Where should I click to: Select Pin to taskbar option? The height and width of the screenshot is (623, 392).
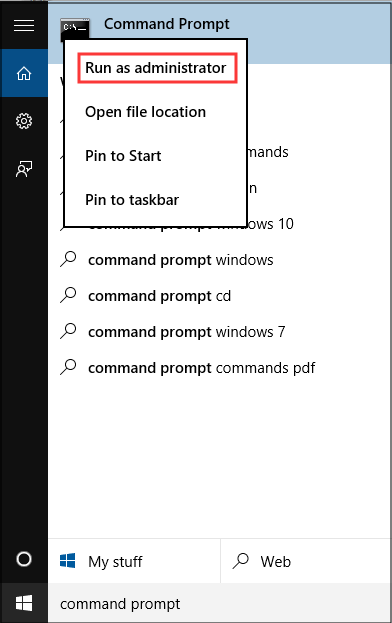click(x=132, y=200)
